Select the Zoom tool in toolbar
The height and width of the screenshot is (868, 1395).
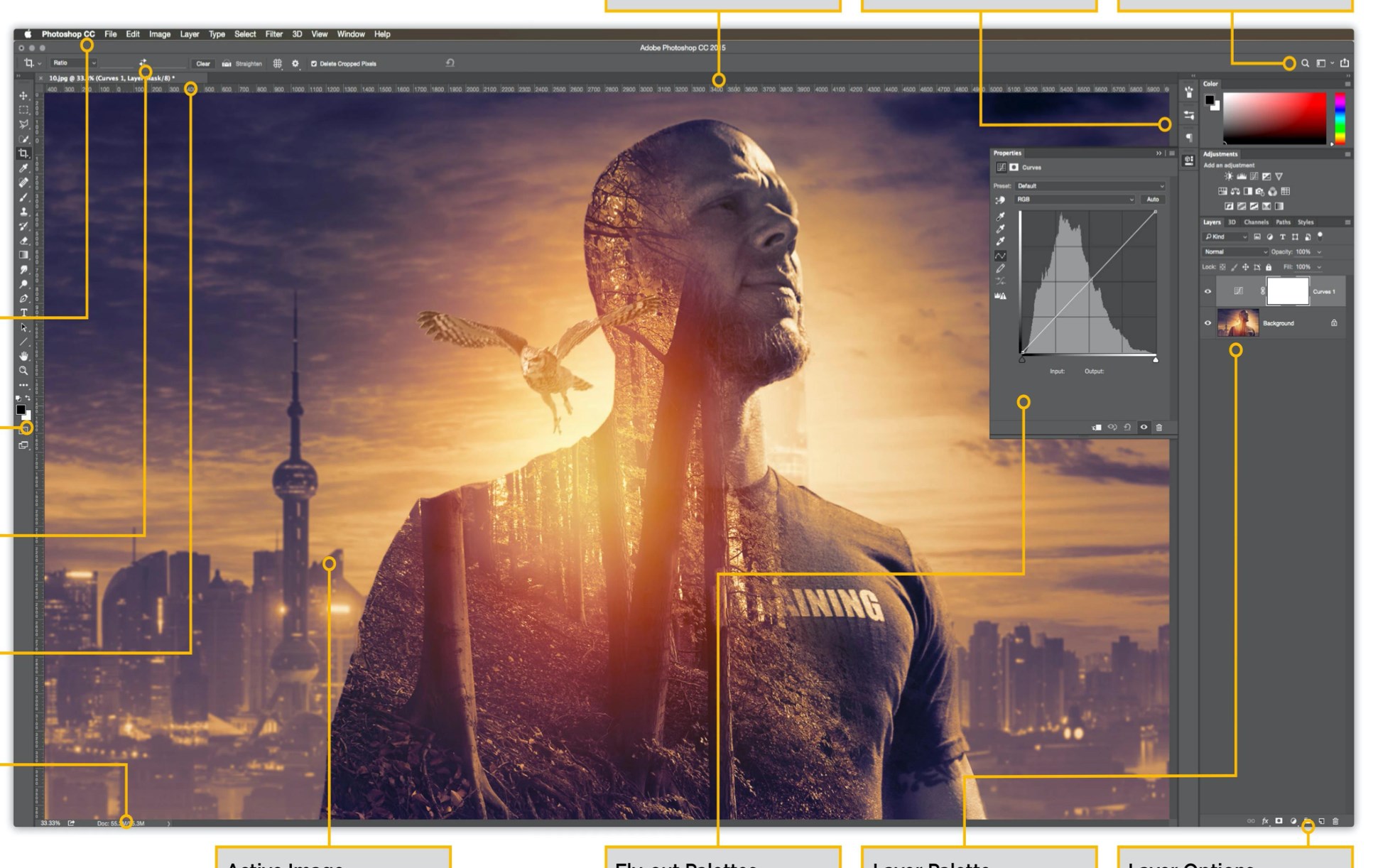(x=23, y=371)
